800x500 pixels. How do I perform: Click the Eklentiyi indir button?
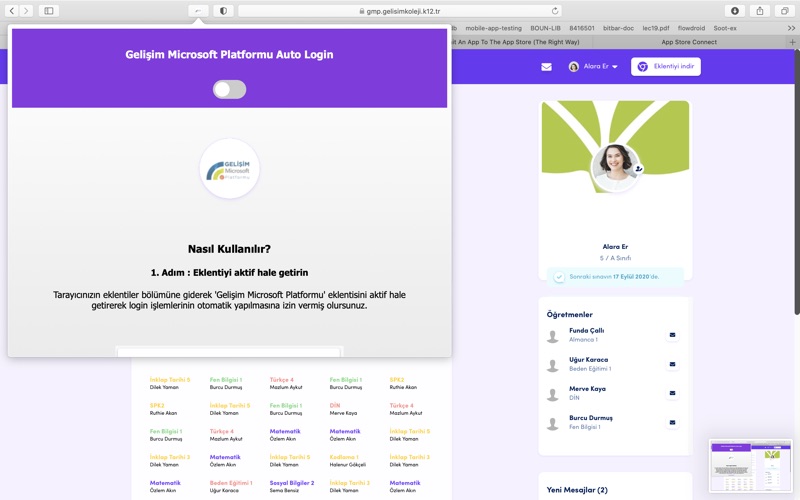(x=666, y=66)
